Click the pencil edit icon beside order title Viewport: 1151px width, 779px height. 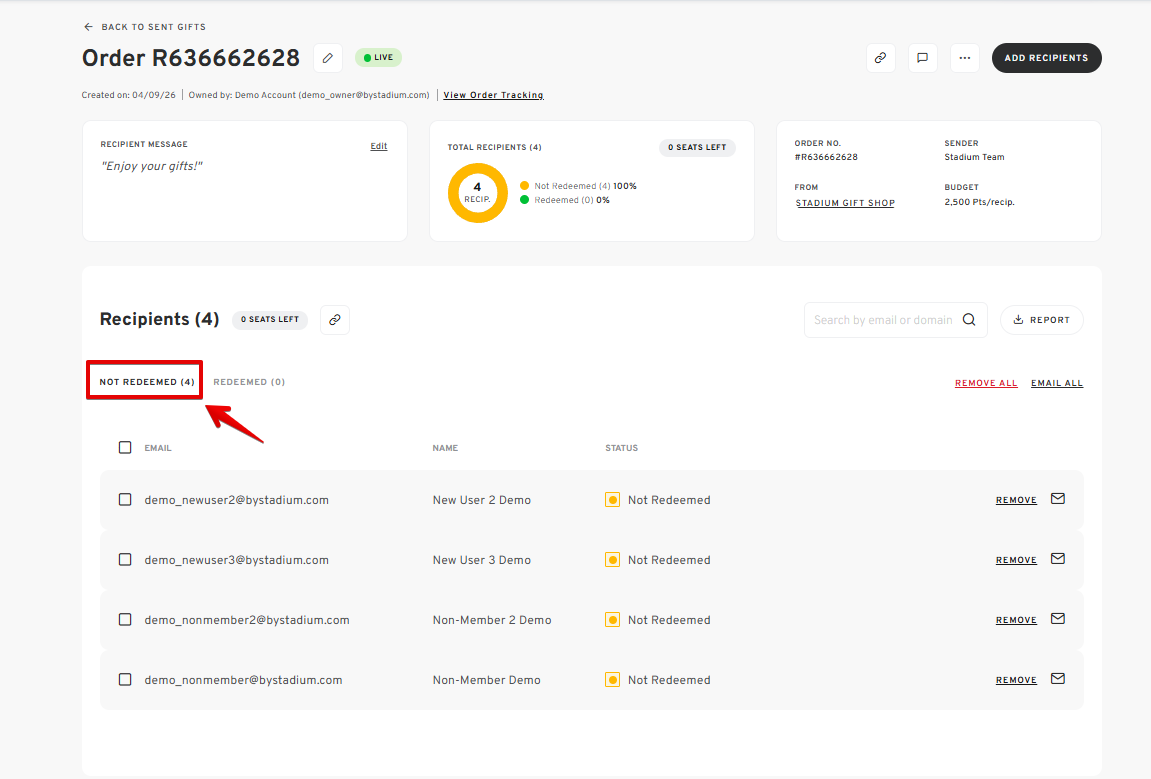[328, 58]
